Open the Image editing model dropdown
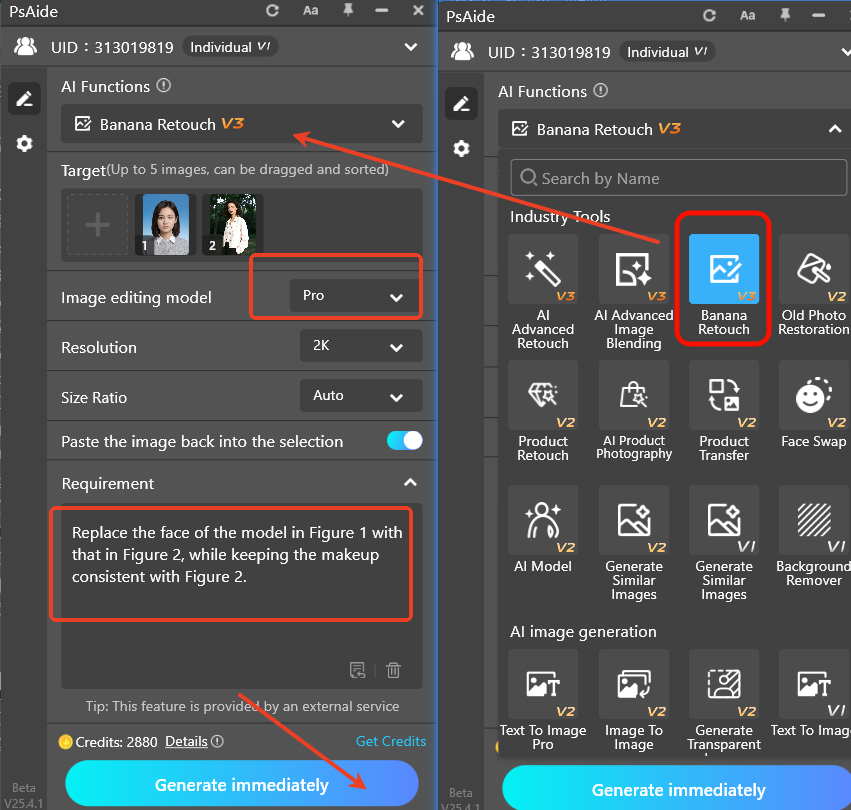 [355, 296]
